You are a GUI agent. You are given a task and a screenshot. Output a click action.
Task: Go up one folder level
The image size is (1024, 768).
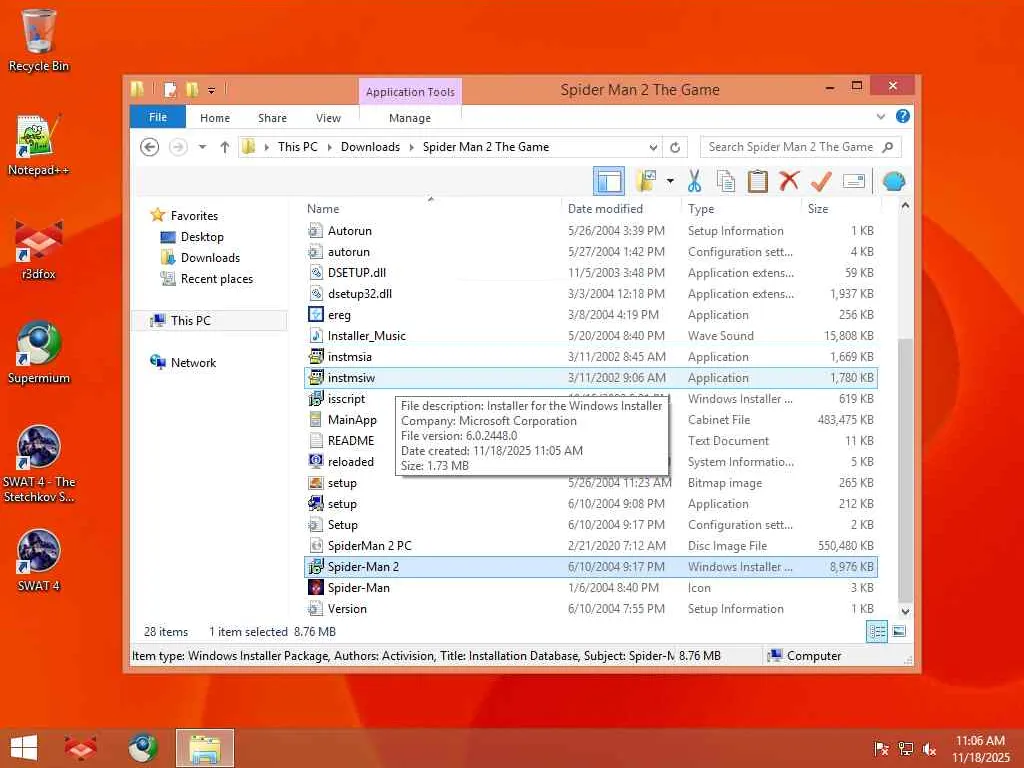tap(225, 147)
